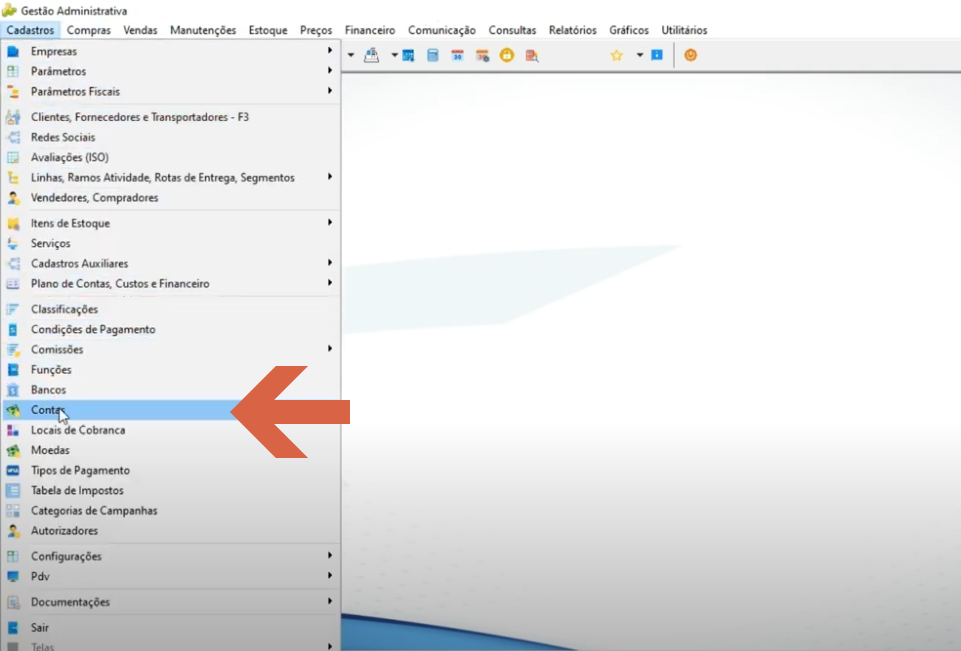Open the Relatórios menu

coord(572,30)
